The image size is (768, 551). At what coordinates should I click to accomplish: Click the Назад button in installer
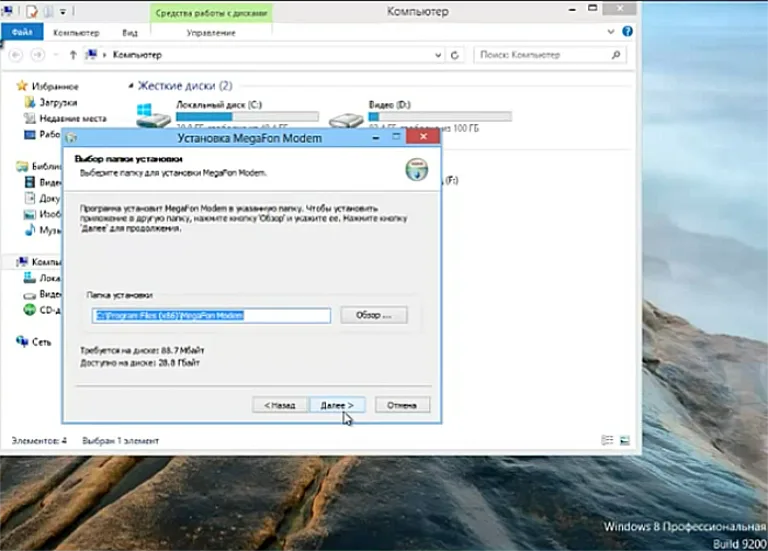pyautogui.click(x=280, y=405)
